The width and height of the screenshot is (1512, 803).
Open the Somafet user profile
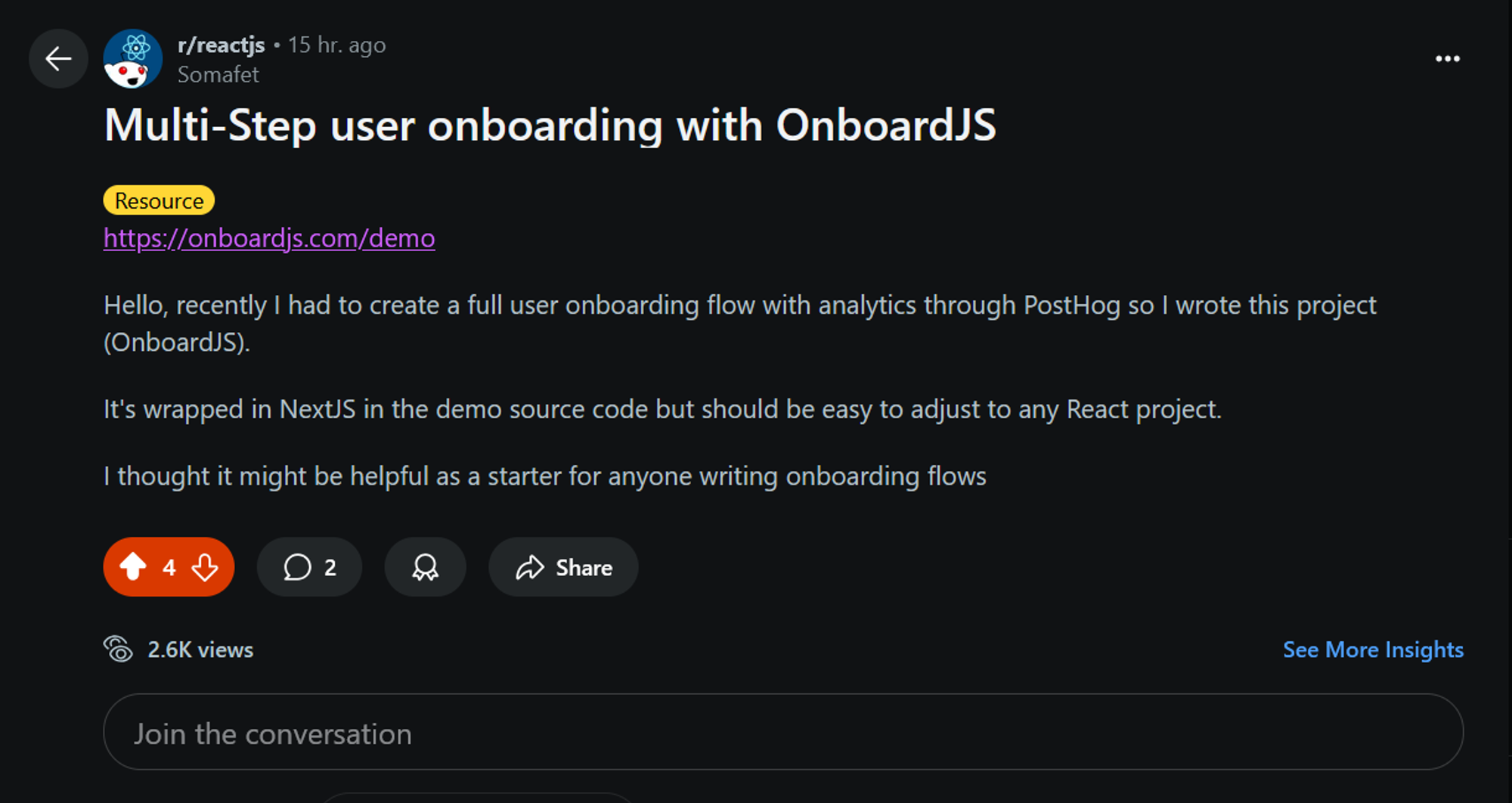pos(218,75)
